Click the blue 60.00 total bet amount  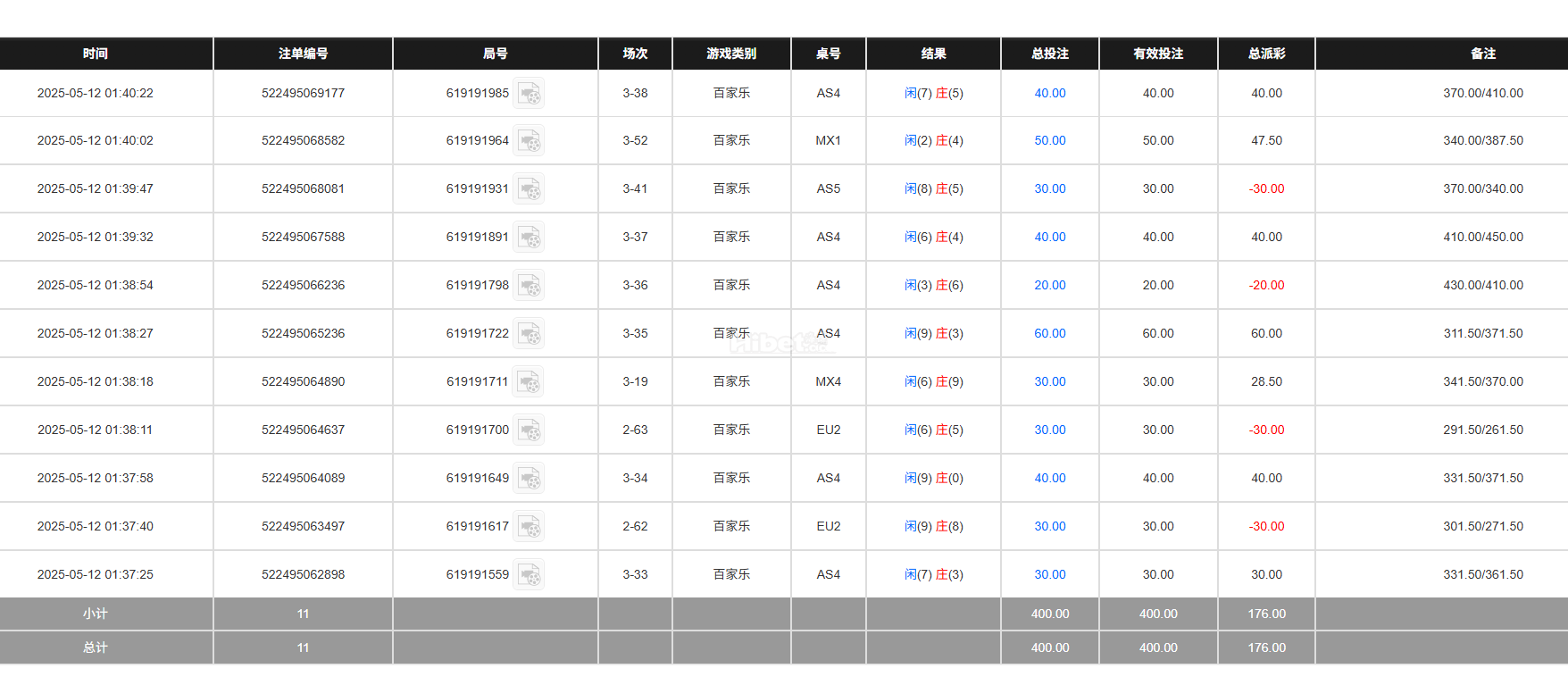(1049, 333)
